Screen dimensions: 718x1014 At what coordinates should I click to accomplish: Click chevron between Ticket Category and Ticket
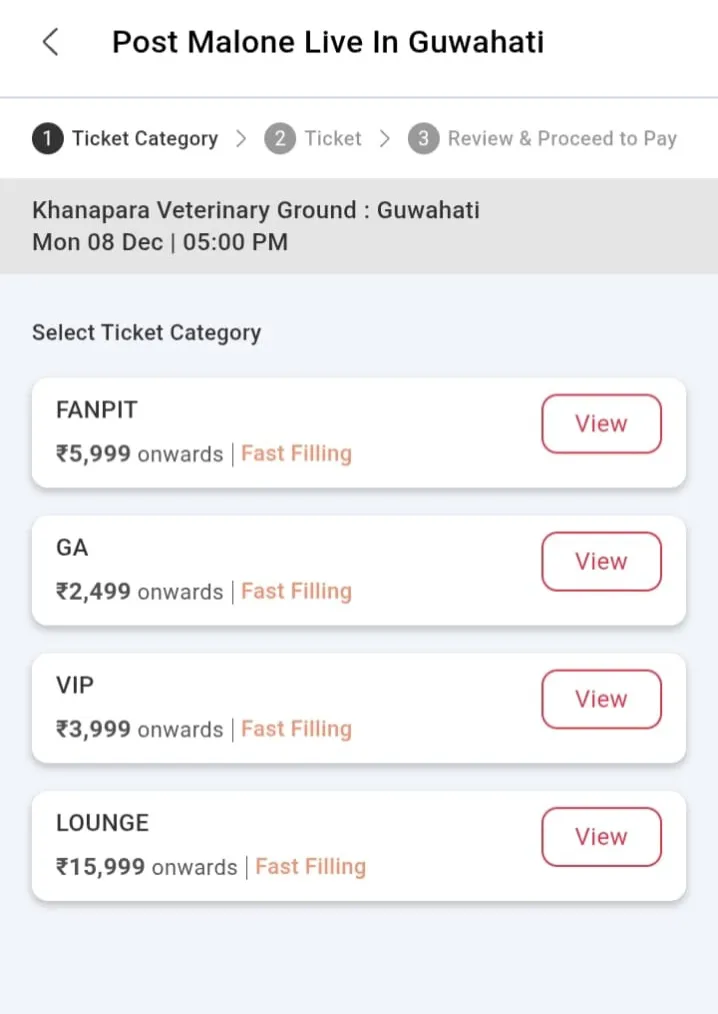tap(241, 139)
